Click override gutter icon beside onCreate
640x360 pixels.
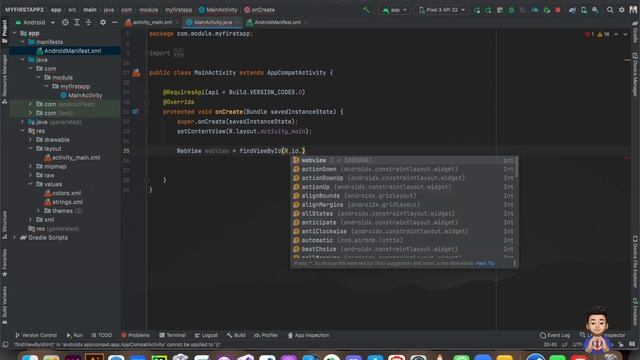135,111
